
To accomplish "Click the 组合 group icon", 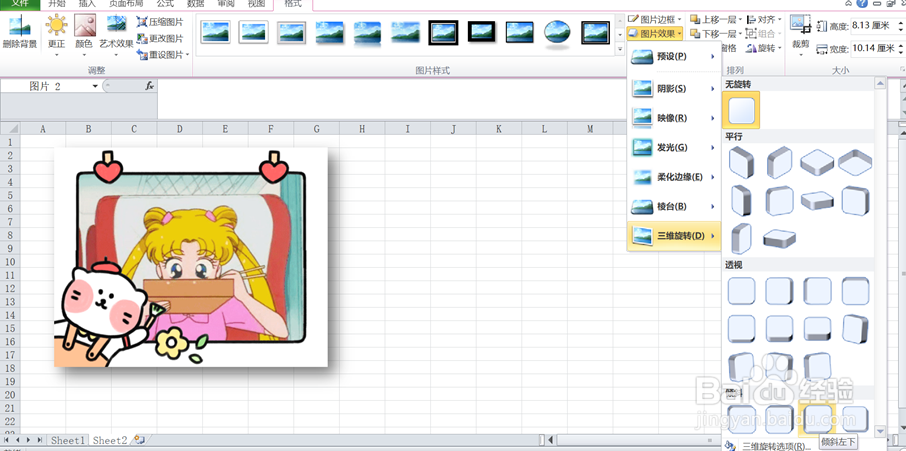I will 751,33.
